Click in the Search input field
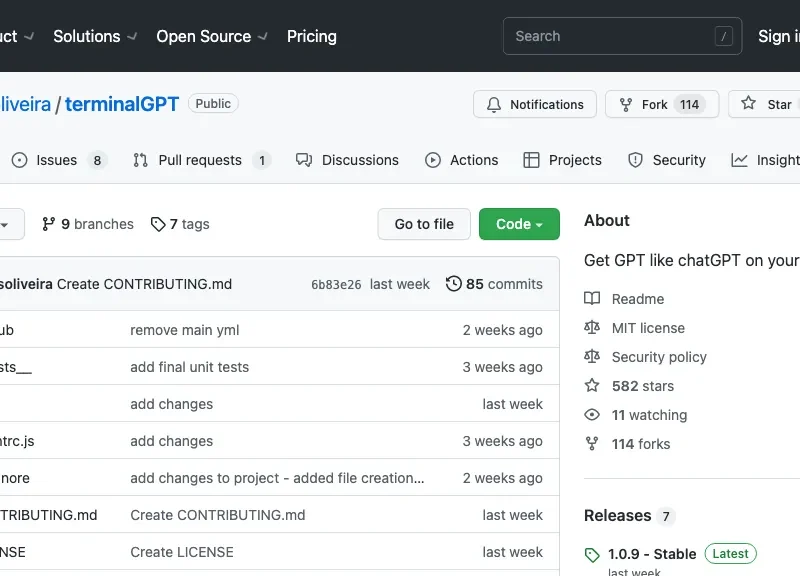The width and height of the screenshot is (800, 576). click(622, 36)
